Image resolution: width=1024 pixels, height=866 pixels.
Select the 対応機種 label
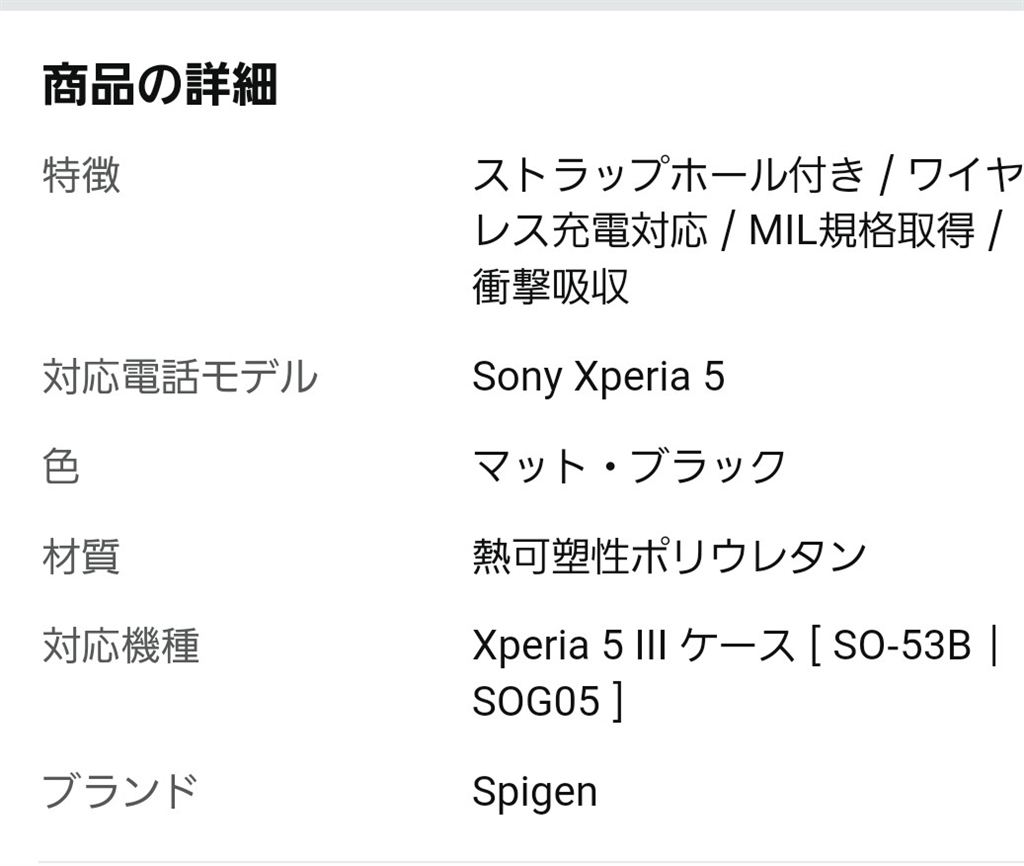pos(120,646)
